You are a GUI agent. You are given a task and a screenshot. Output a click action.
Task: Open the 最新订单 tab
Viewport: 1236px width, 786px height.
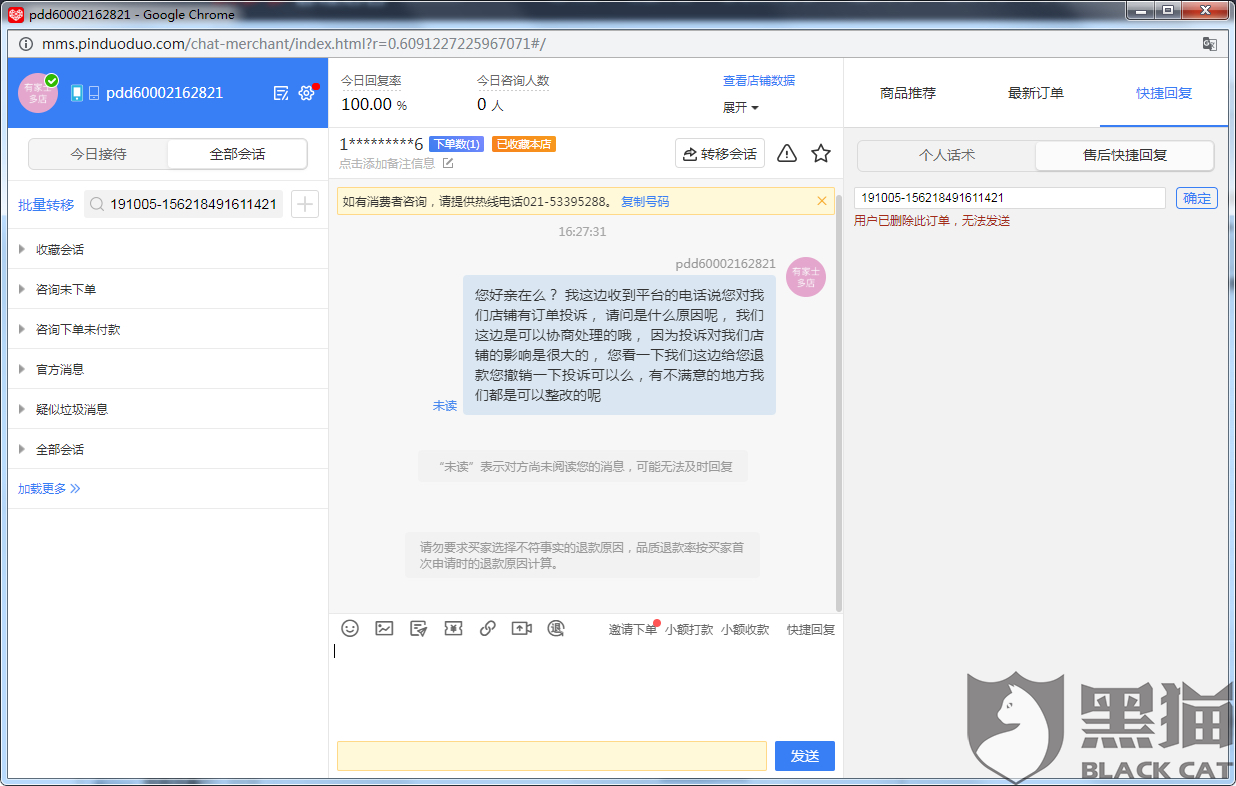(1036, 93)
